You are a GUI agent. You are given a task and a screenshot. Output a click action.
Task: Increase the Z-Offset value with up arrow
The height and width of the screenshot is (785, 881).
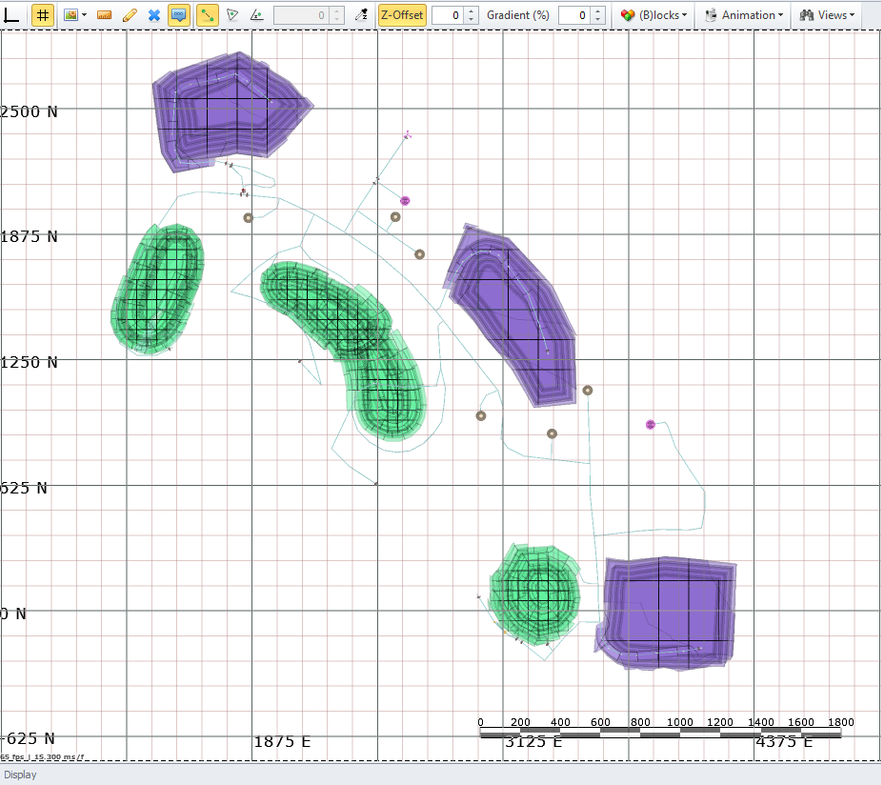[x=471, y=11]
